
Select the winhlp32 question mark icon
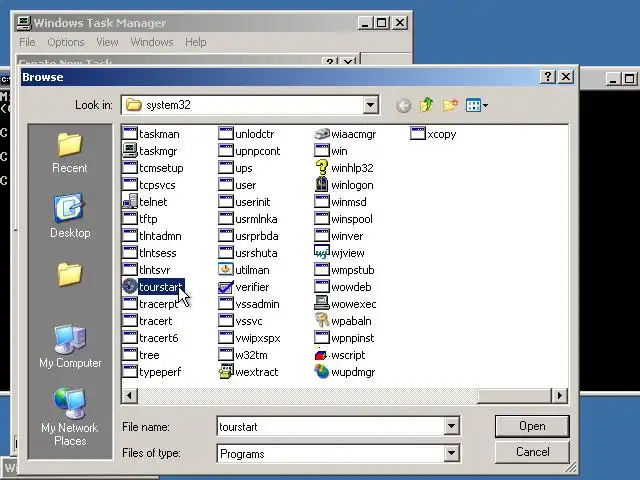[322, 168]
